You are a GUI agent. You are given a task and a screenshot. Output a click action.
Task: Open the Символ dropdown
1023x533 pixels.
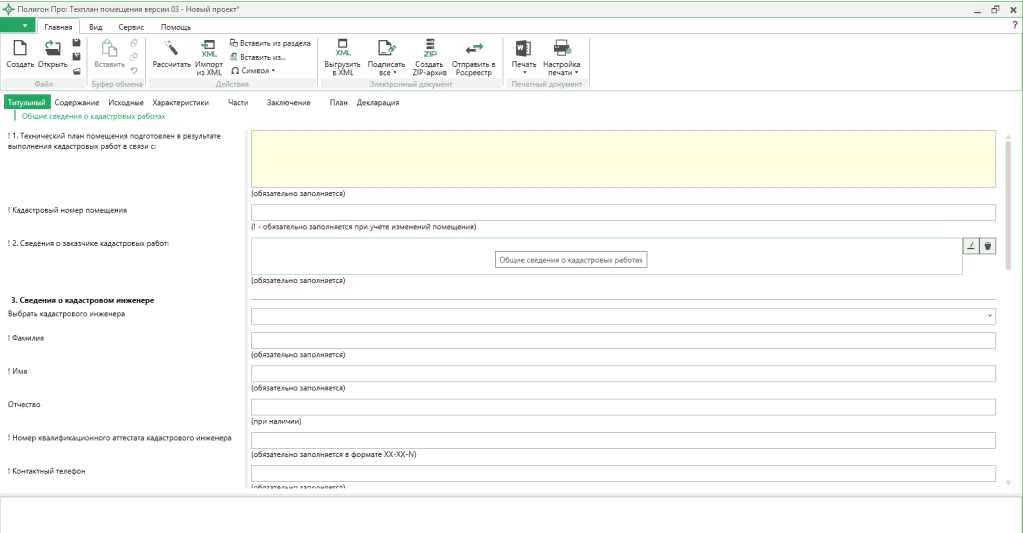253,71
